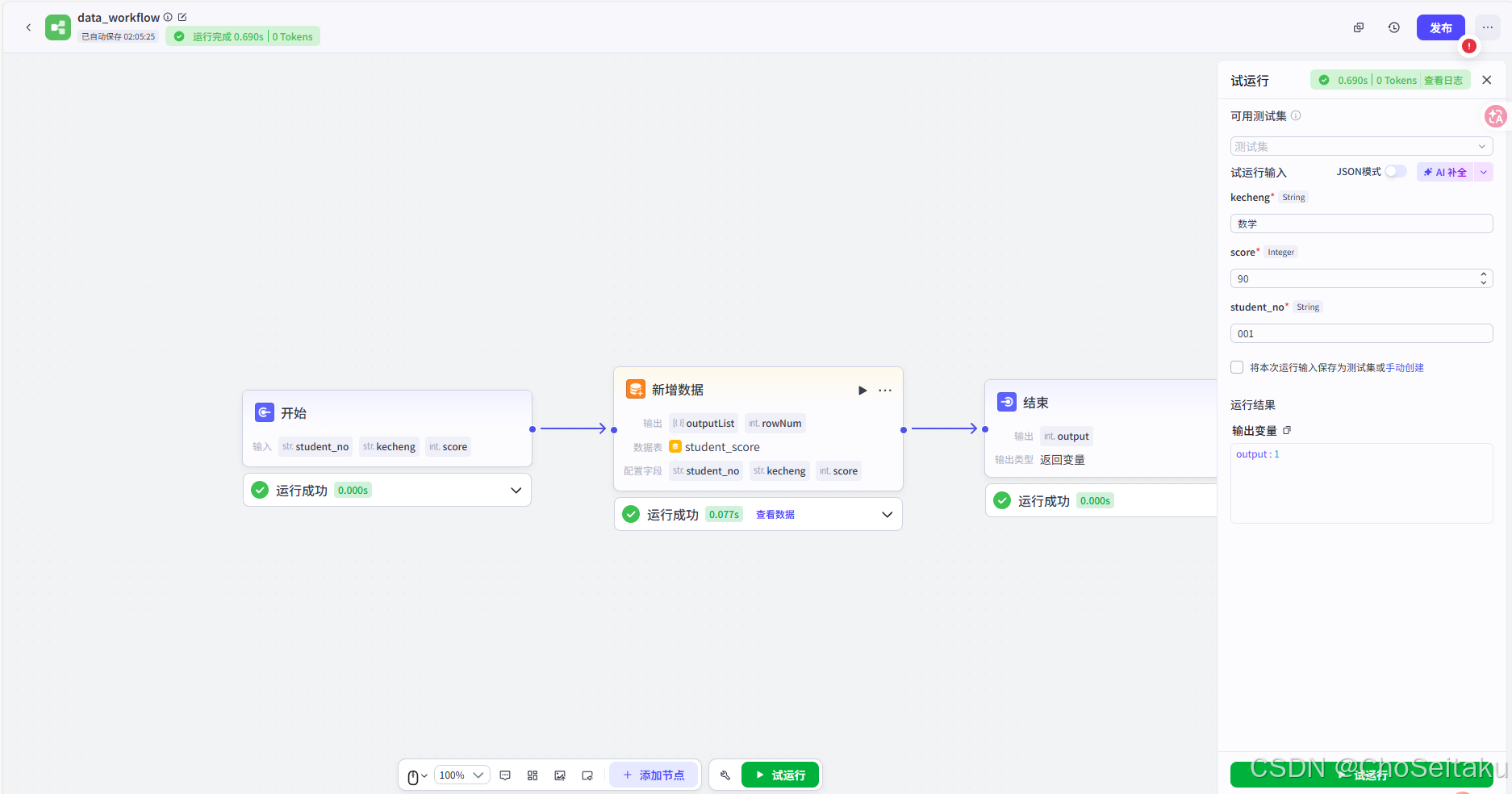The image size is (1512, 794).
Task: Click the 试运行 button in bottom toolbar
Action: (780, 775)
